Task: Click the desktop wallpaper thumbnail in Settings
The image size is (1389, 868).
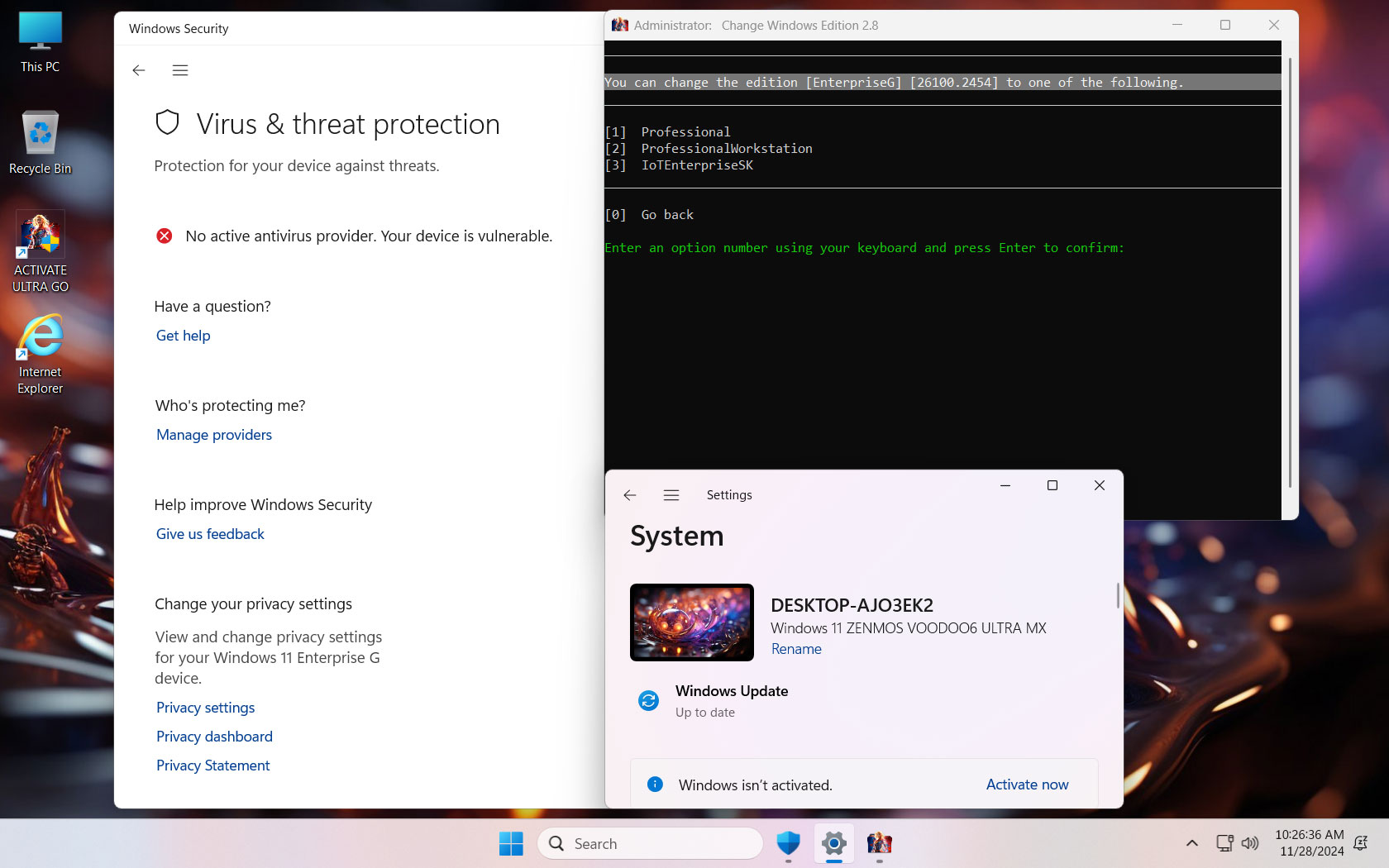Action: (692, 622)
